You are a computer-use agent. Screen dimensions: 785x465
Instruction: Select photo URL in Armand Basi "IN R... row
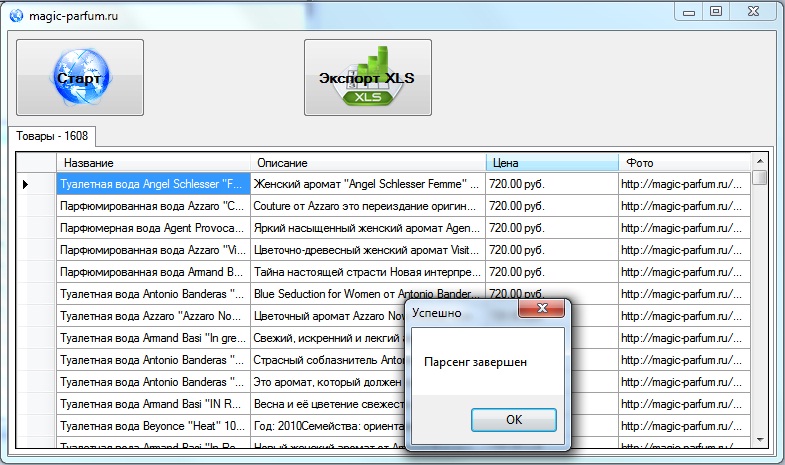point(684,404)
